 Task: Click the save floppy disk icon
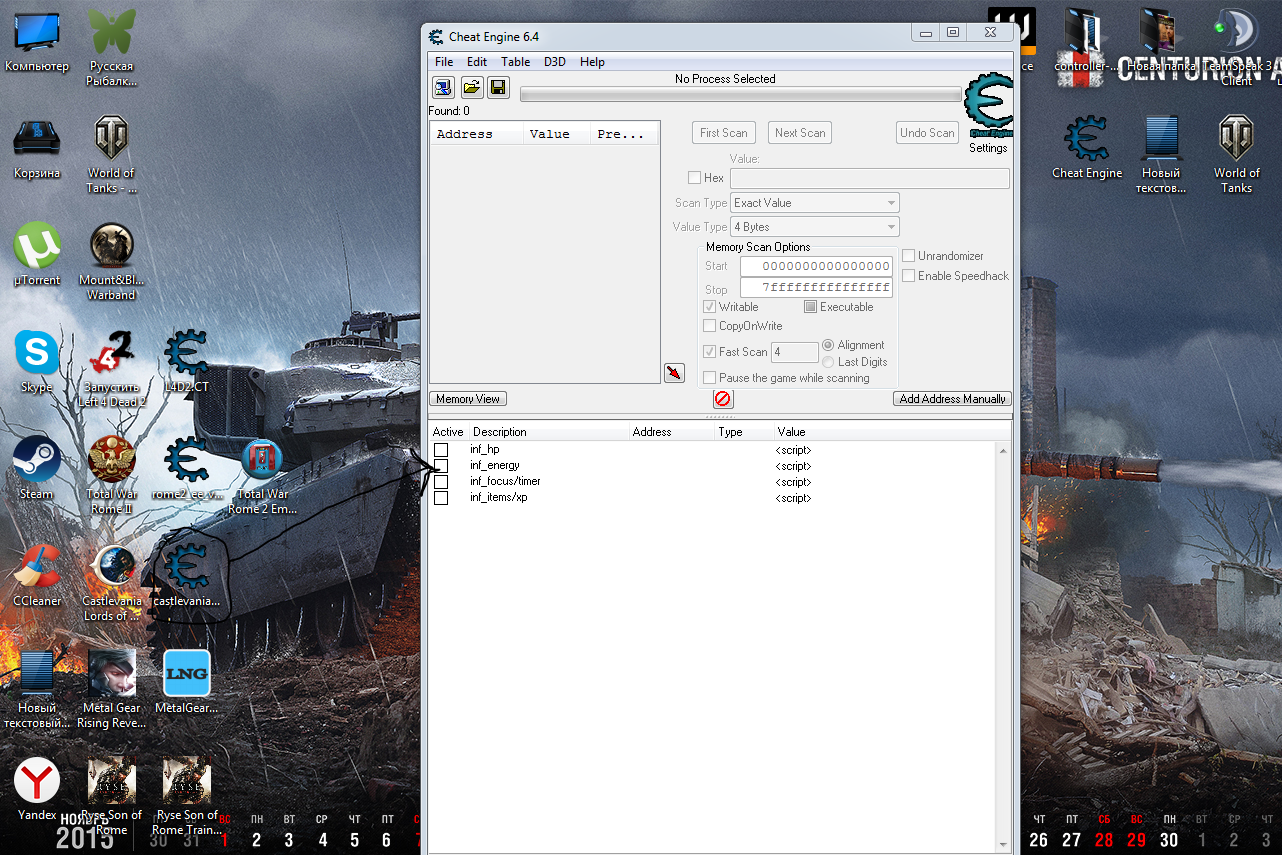pyautogui.click(x=498, y=88)
